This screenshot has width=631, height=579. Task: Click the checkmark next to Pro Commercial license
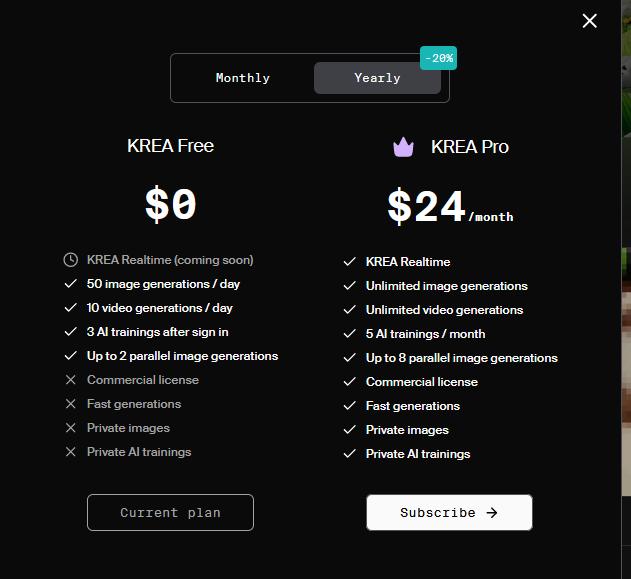pos(350,381)
